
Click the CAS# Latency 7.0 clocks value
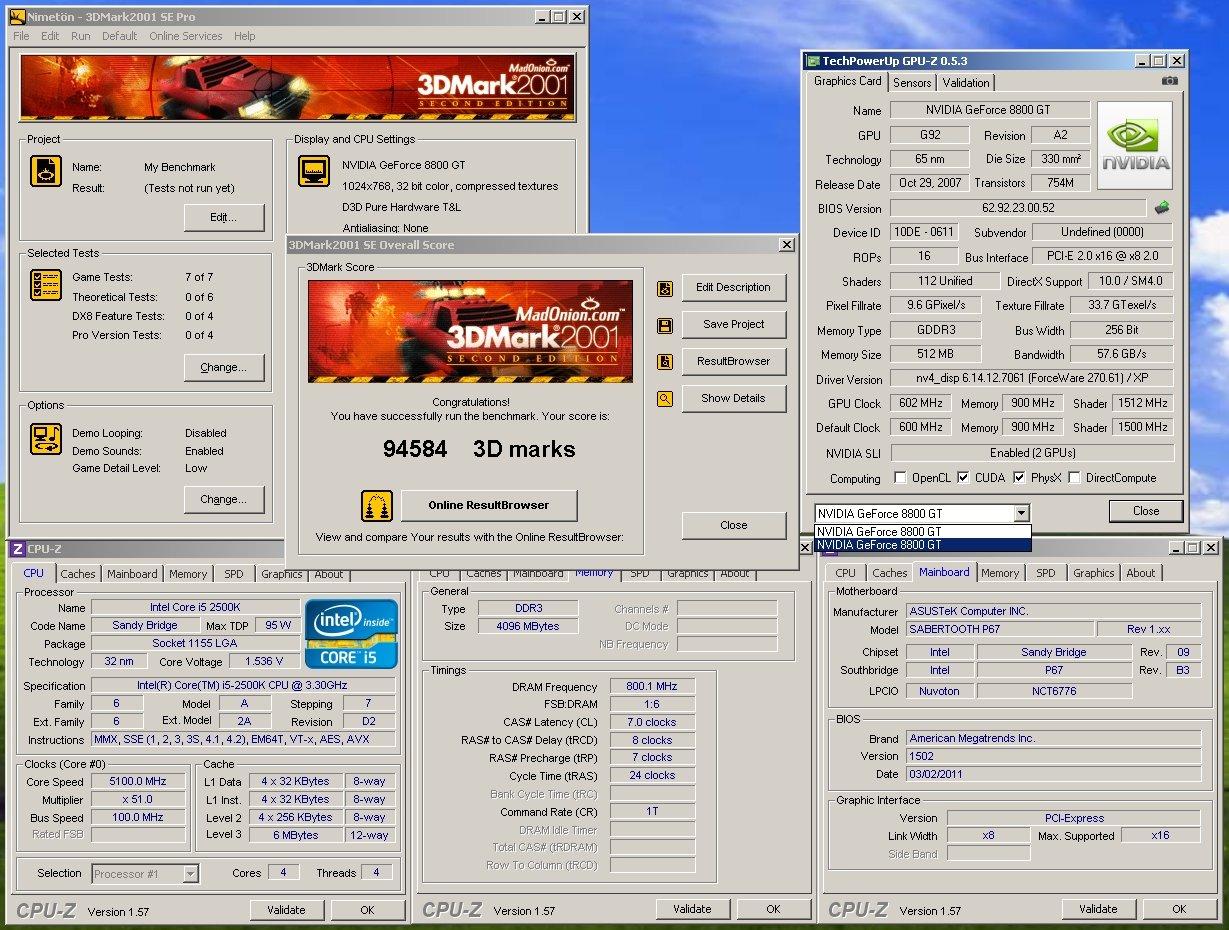[x=652, y=722]
